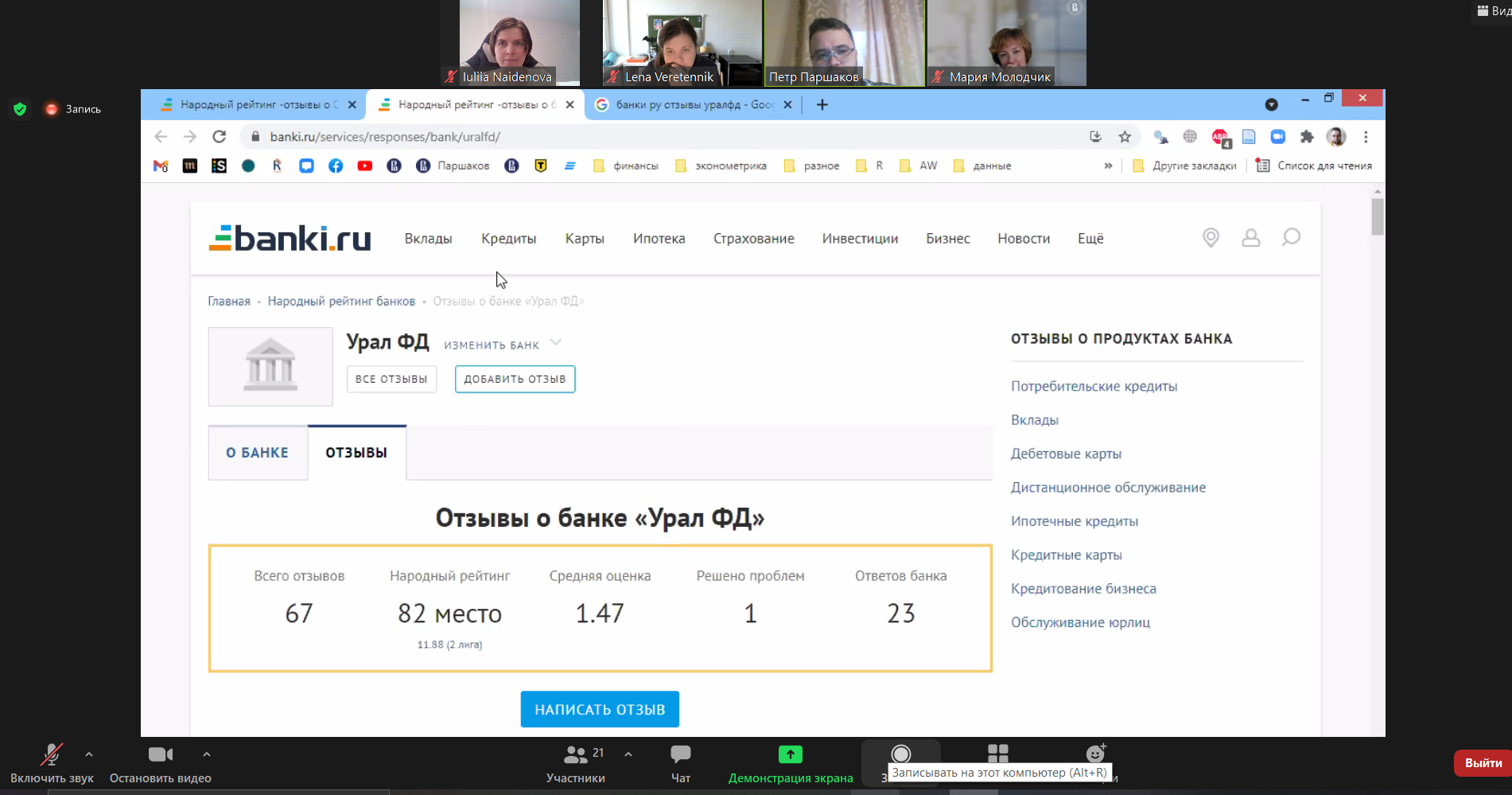1512x795 pixels.
Task: Open Бизнес in site navigation
Action: pyautogui.click(x=948, y=239)
